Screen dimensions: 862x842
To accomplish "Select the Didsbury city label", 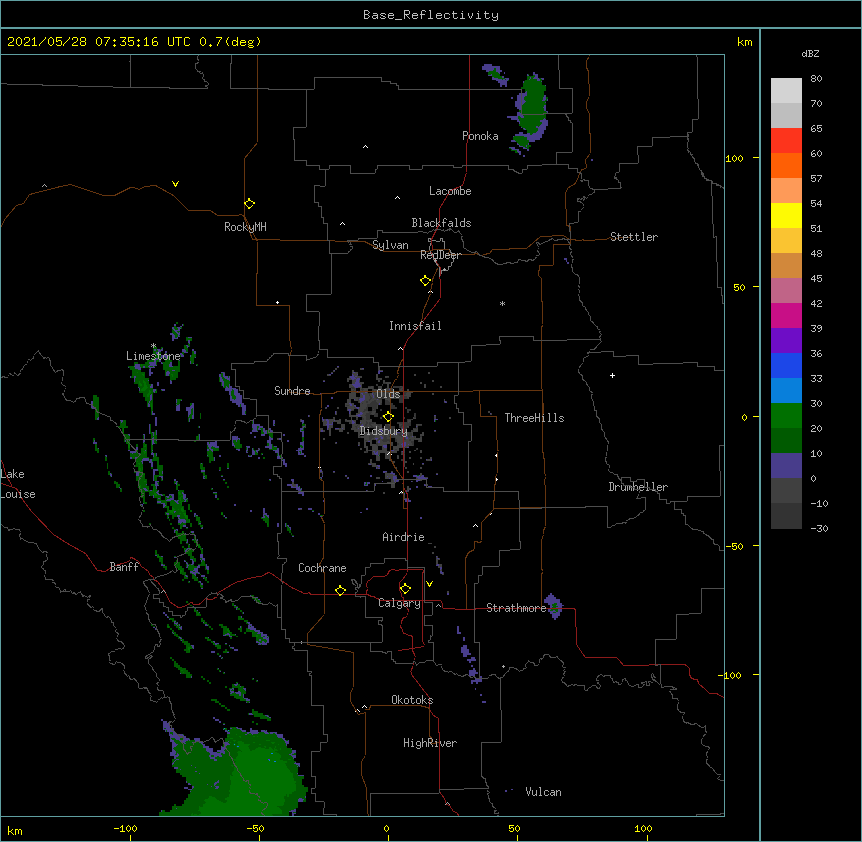I will click(x=383, y=431).
